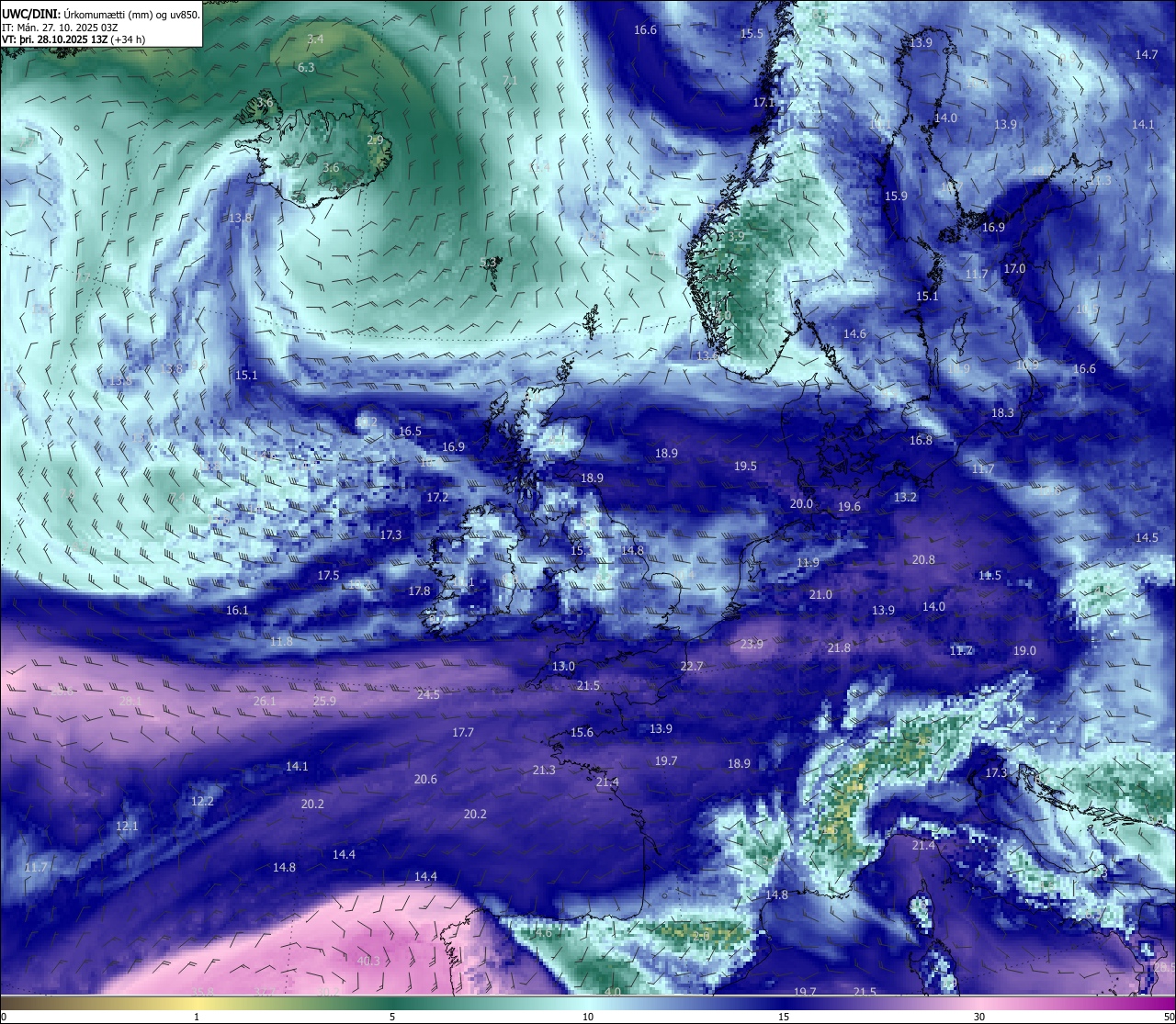
Task: Click the 16.1 value label
Action: (237, 610)
